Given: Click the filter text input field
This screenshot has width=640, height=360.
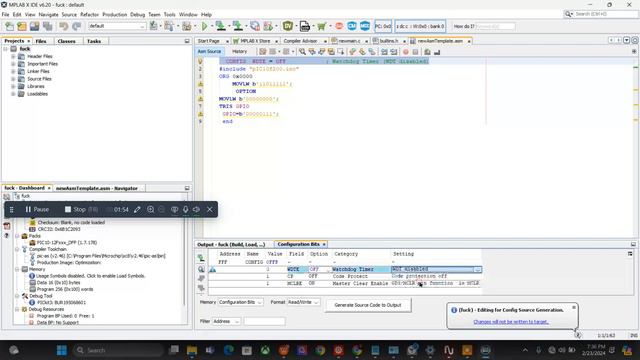Looking at the screenshot, I should (264, 322).
